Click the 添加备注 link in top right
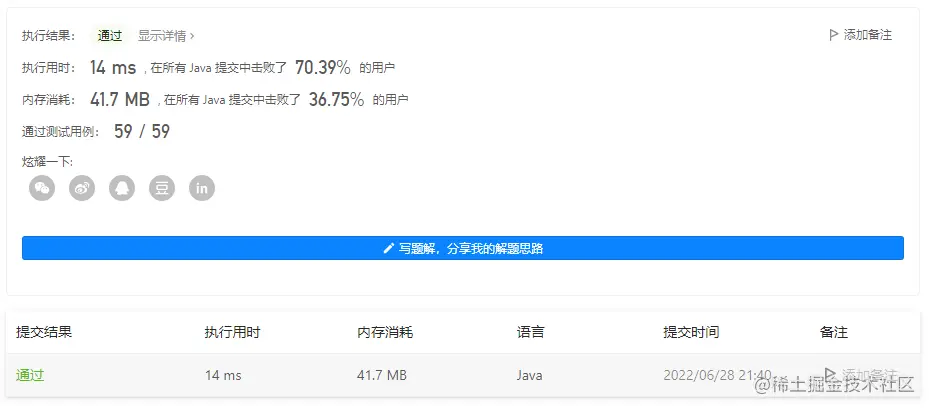The image size is (929, 409). [x=867, y=35]
